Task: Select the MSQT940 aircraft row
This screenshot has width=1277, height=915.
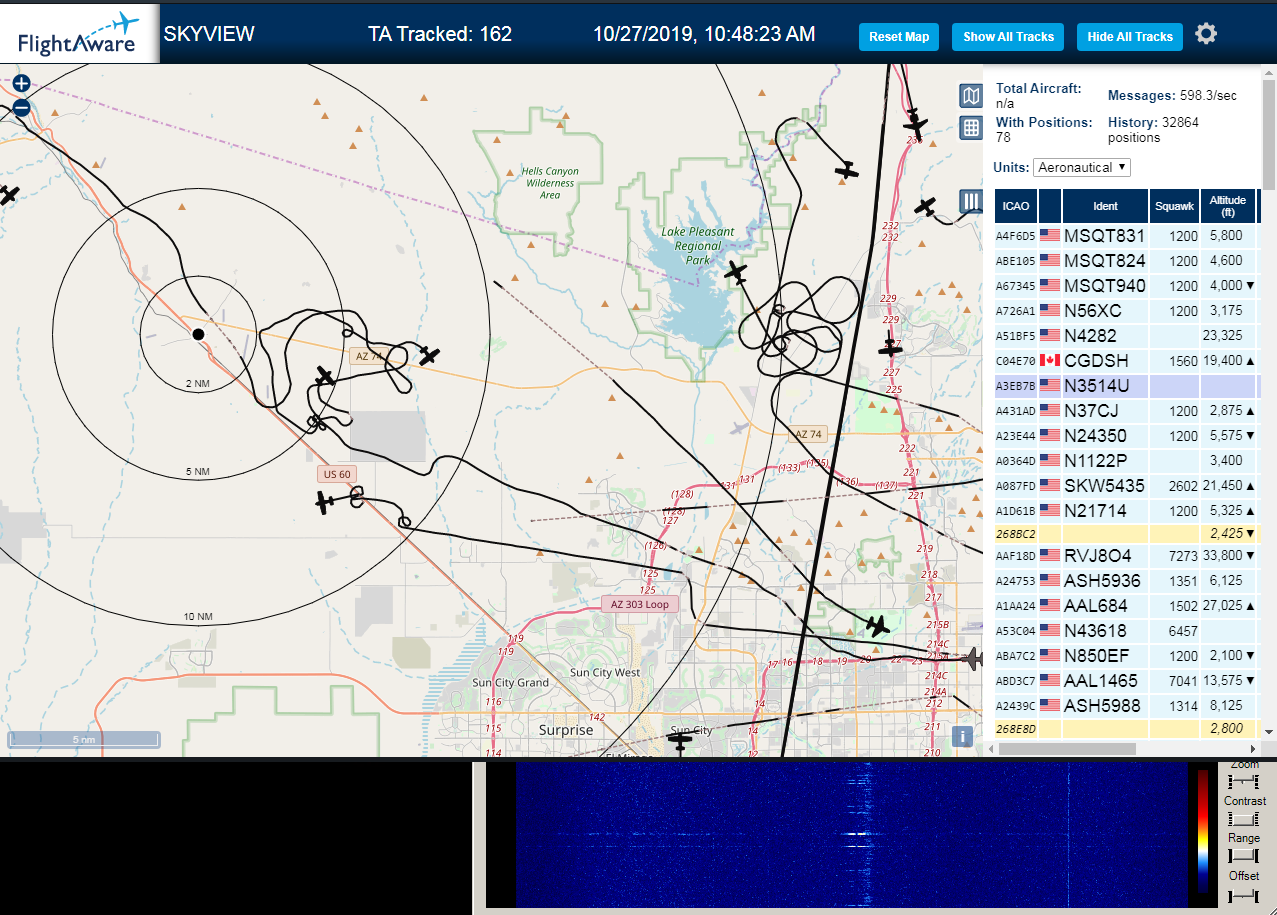Action: pos(1126,286)
